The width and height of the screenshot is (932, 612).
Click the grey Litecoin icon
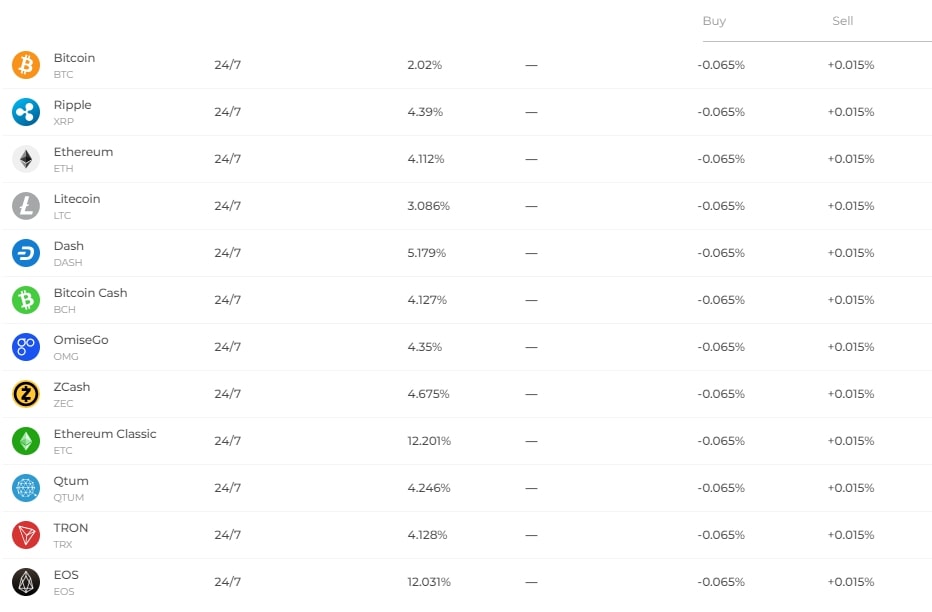click(26, 206)
